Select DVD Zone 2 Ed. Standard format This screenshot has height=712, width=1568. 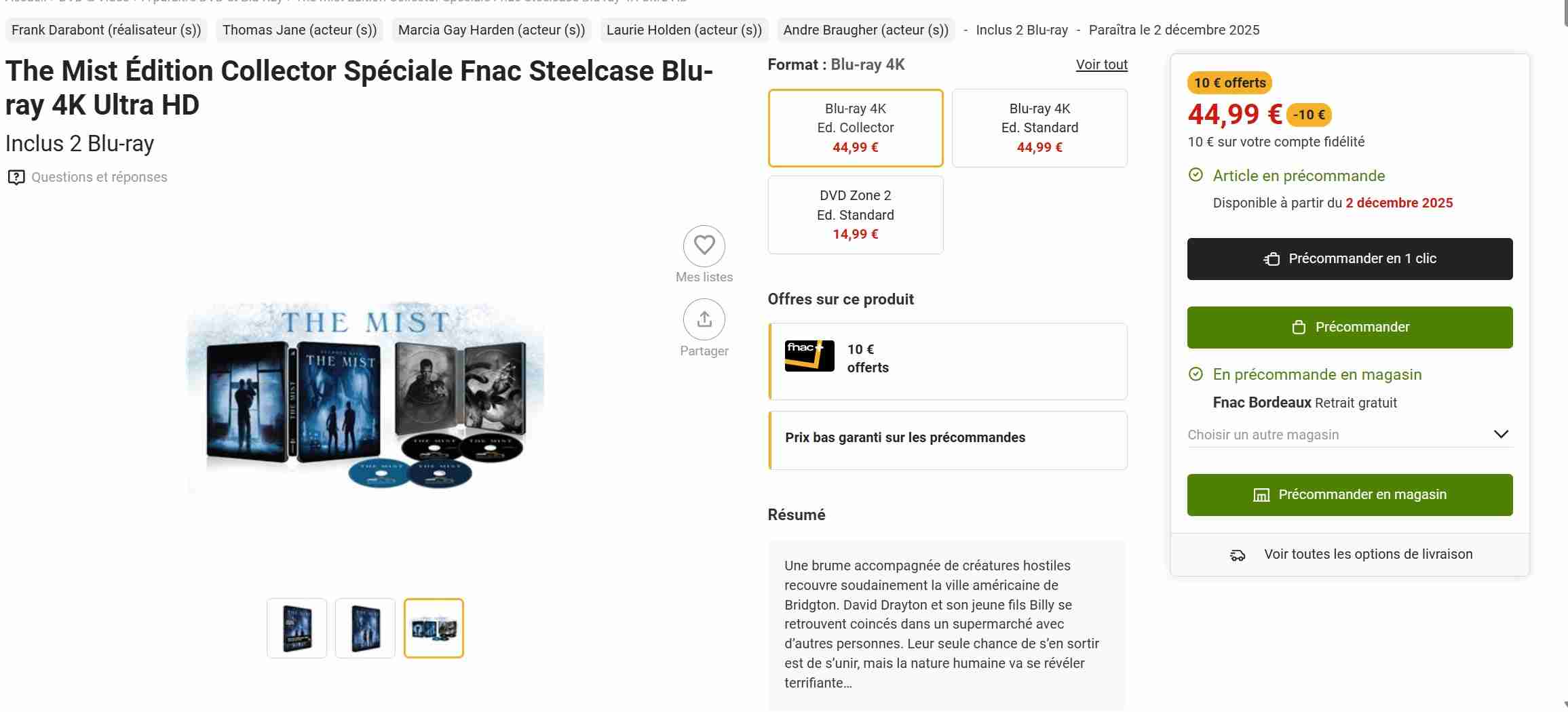(x=855, y=214)
